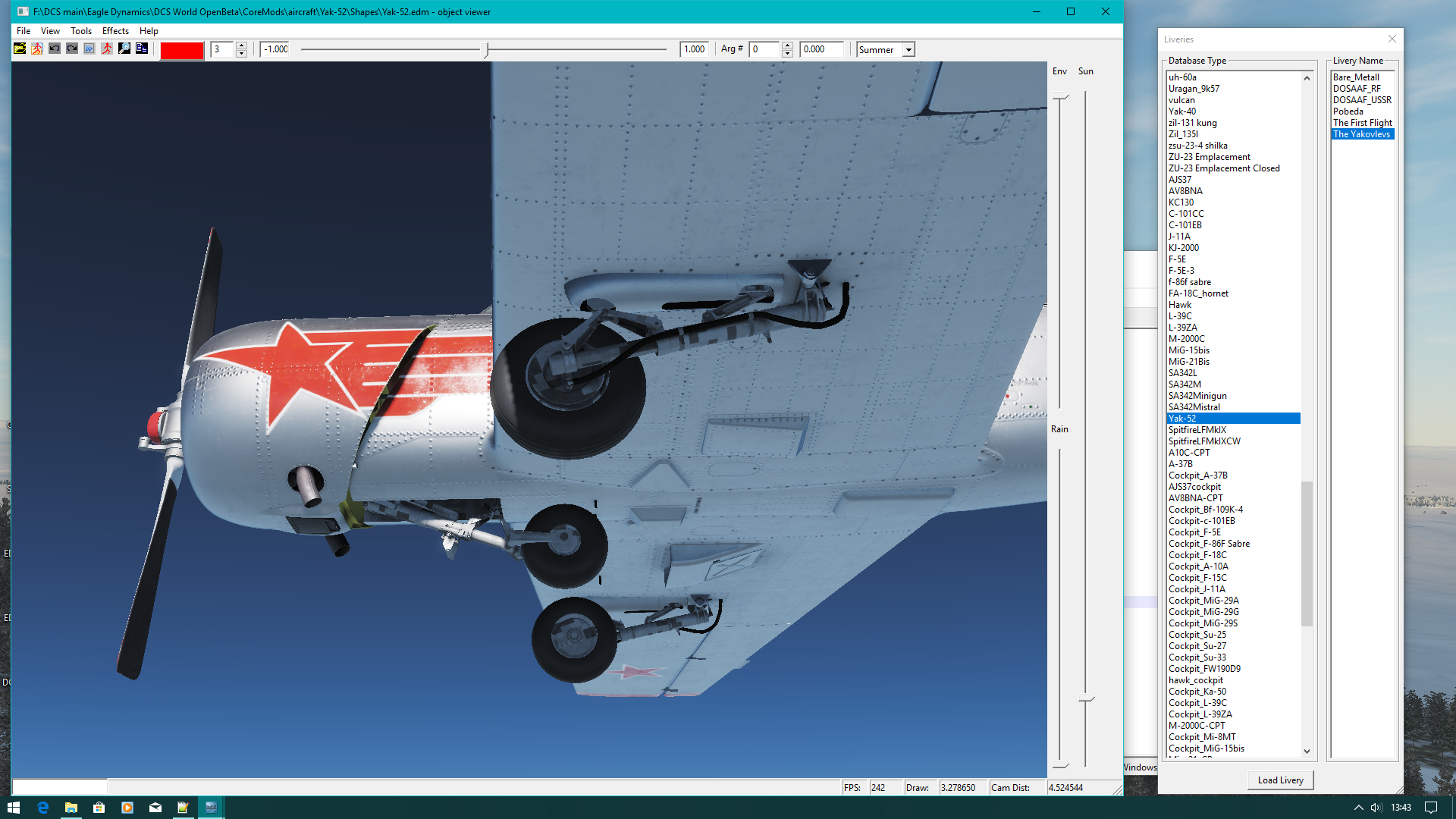Screen dimensions: 1456x819
Task: Increase the LOD spinner value of 3
Action: click(x=241, y=45)
